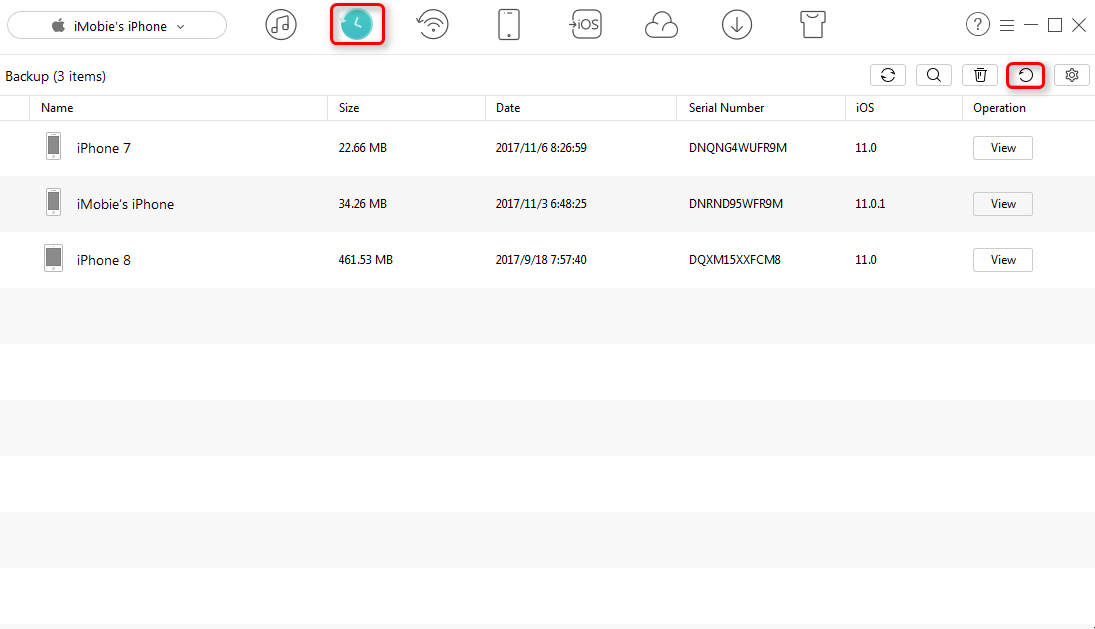The width and height of the screenshot is (1095, 629).
Task: Open backup settings gear button
Action: click(1072, 75)
